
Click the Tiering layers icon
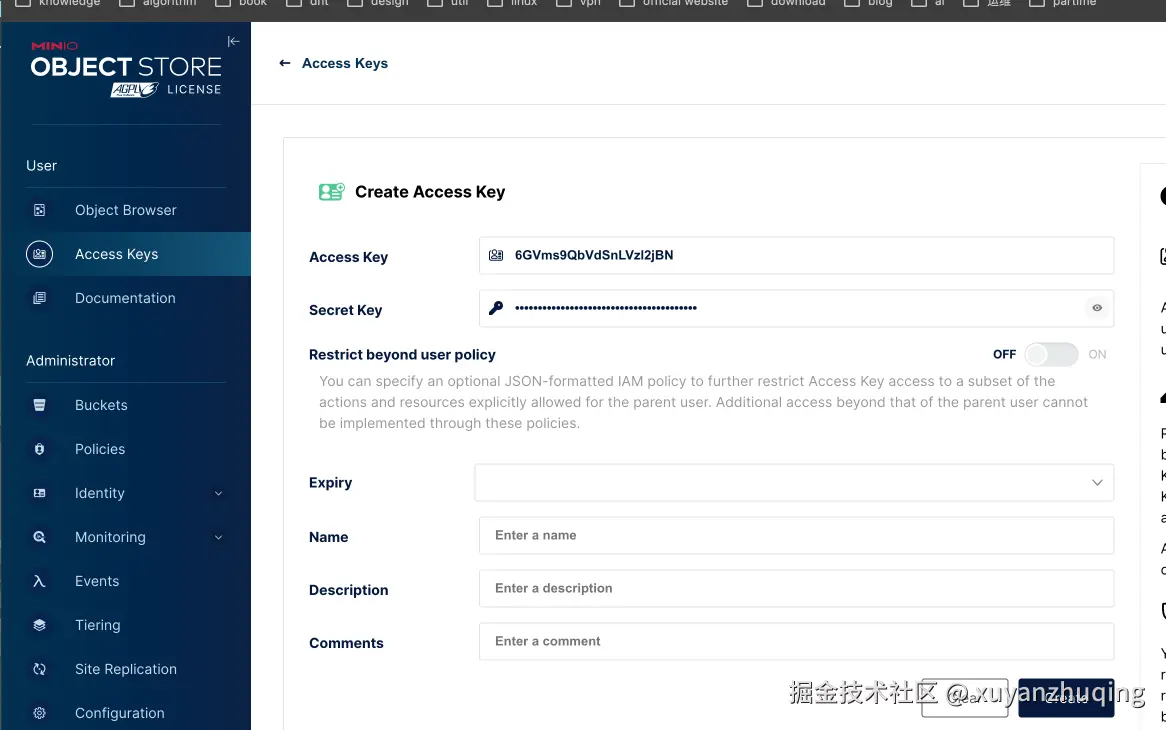point(39,625)
